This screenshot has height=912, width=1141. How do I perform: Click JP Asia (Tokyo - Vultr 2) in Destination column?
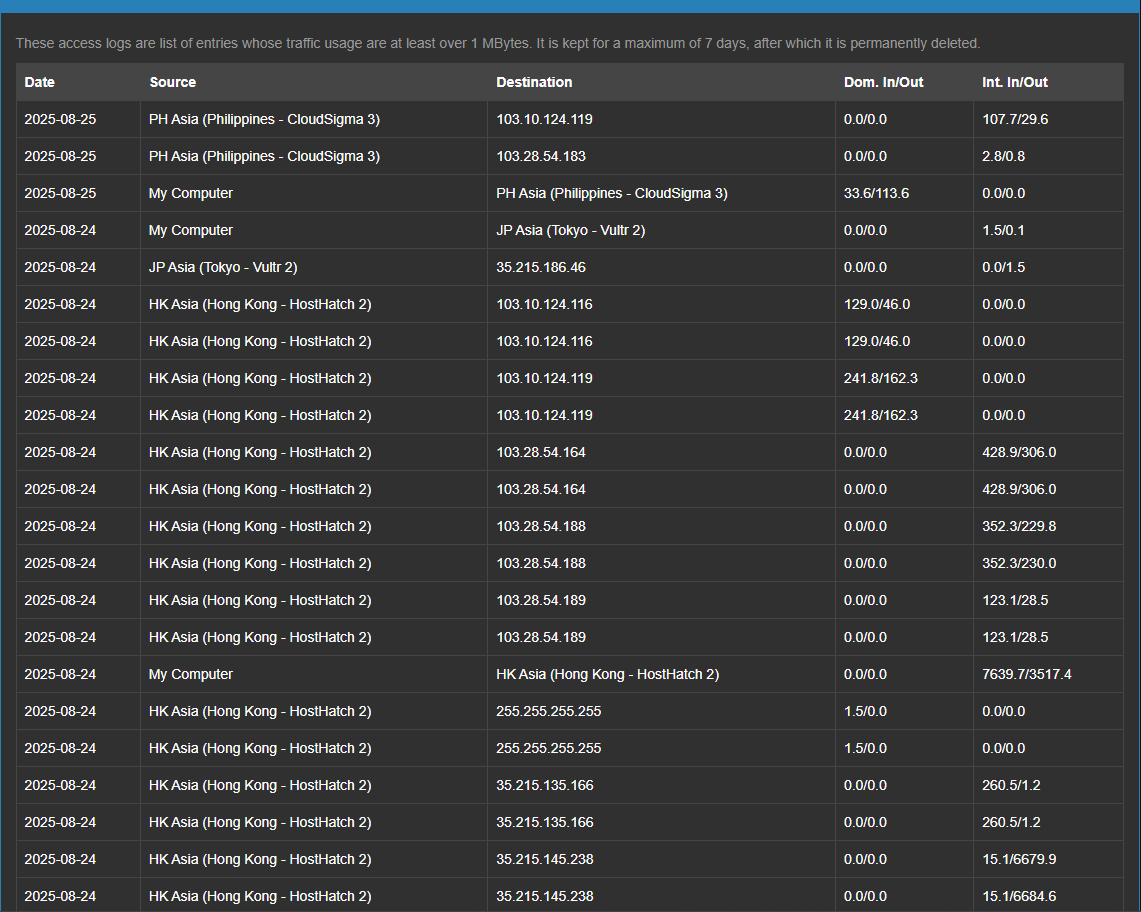click(570, 230)
